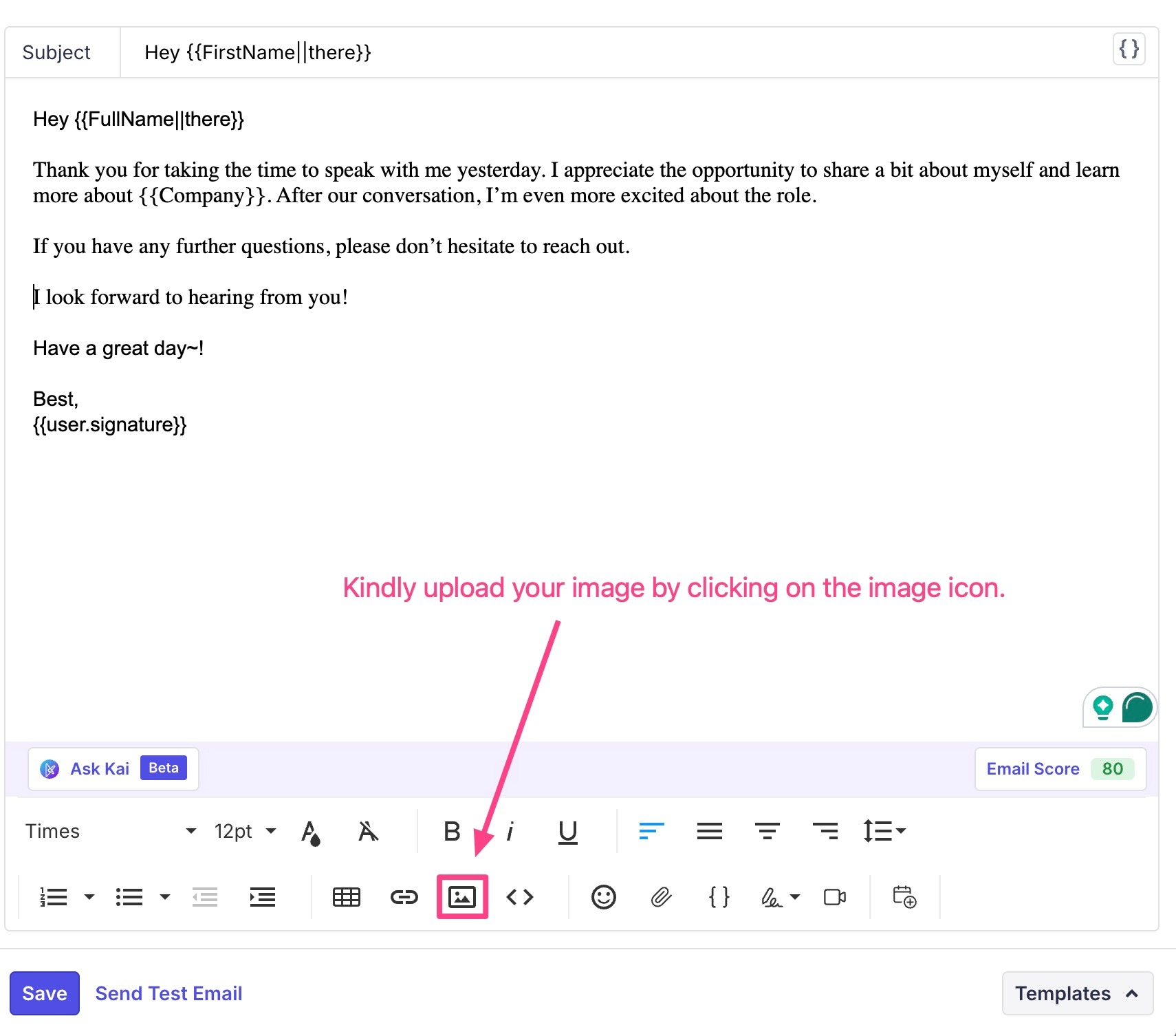Click the "Hey {{FullName||there}}" greeting line
The width and height of the screenshot is (1176, 1036).
point(139,119)
